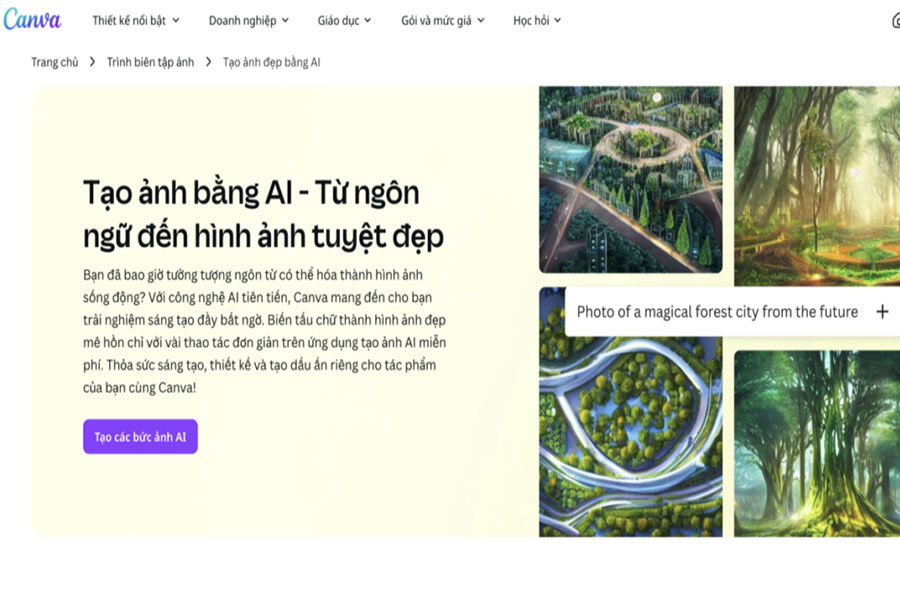Open the sunlit forest path image
The image size is (900, 600).
pos(817,185)
